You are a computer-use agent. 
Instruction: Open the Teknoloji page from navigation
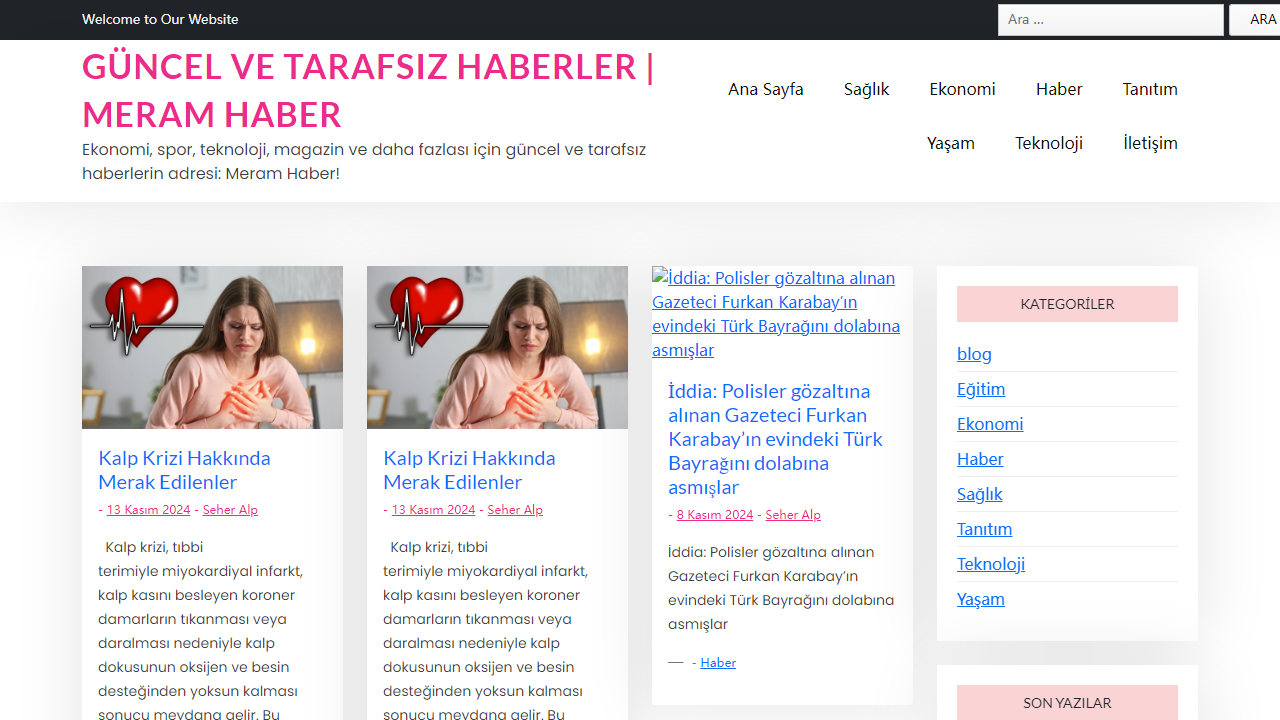[1048, 143]
